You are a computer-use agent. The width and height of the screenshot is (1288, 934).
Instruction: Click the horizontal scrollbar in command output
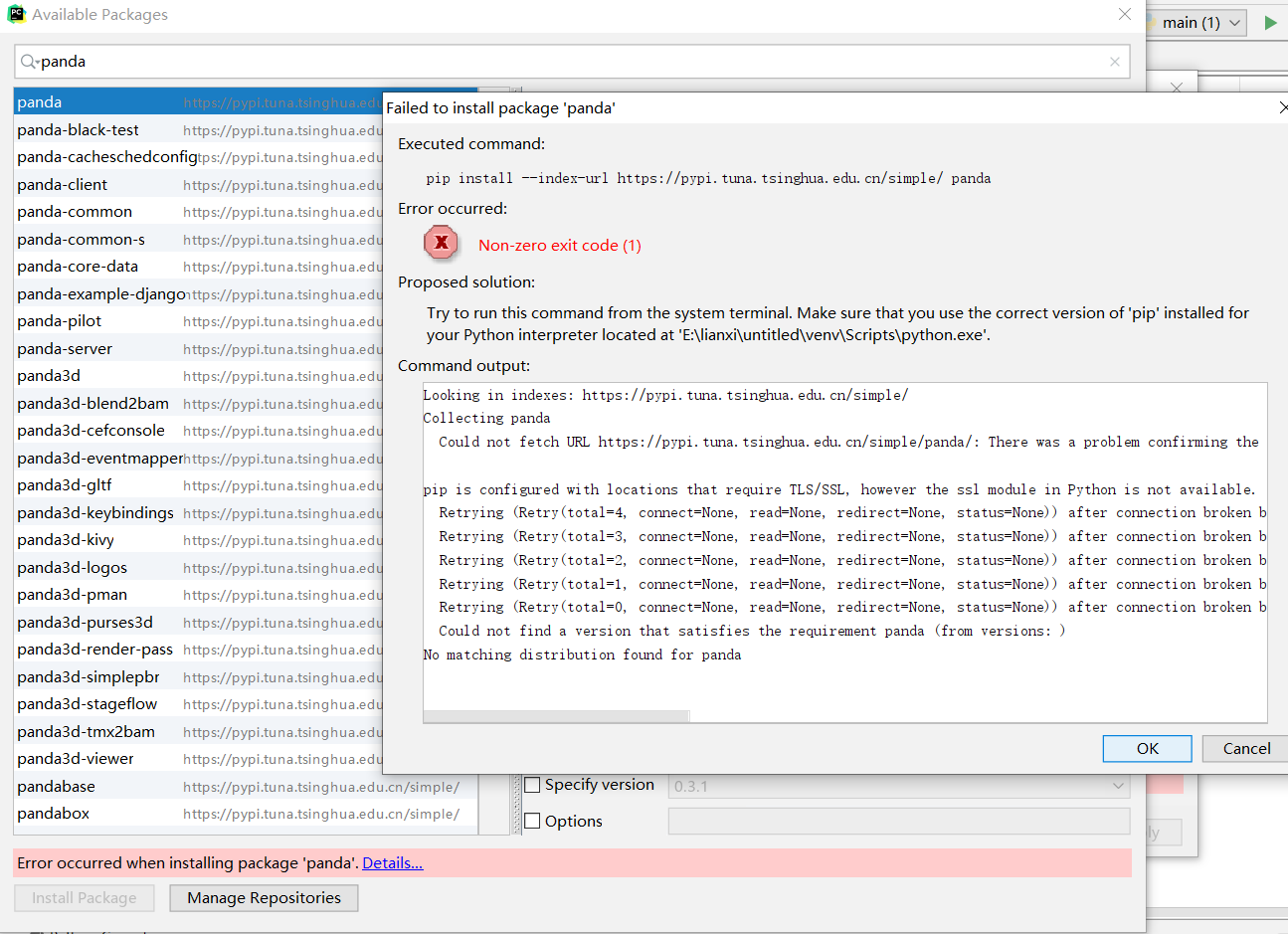[556, 716]
